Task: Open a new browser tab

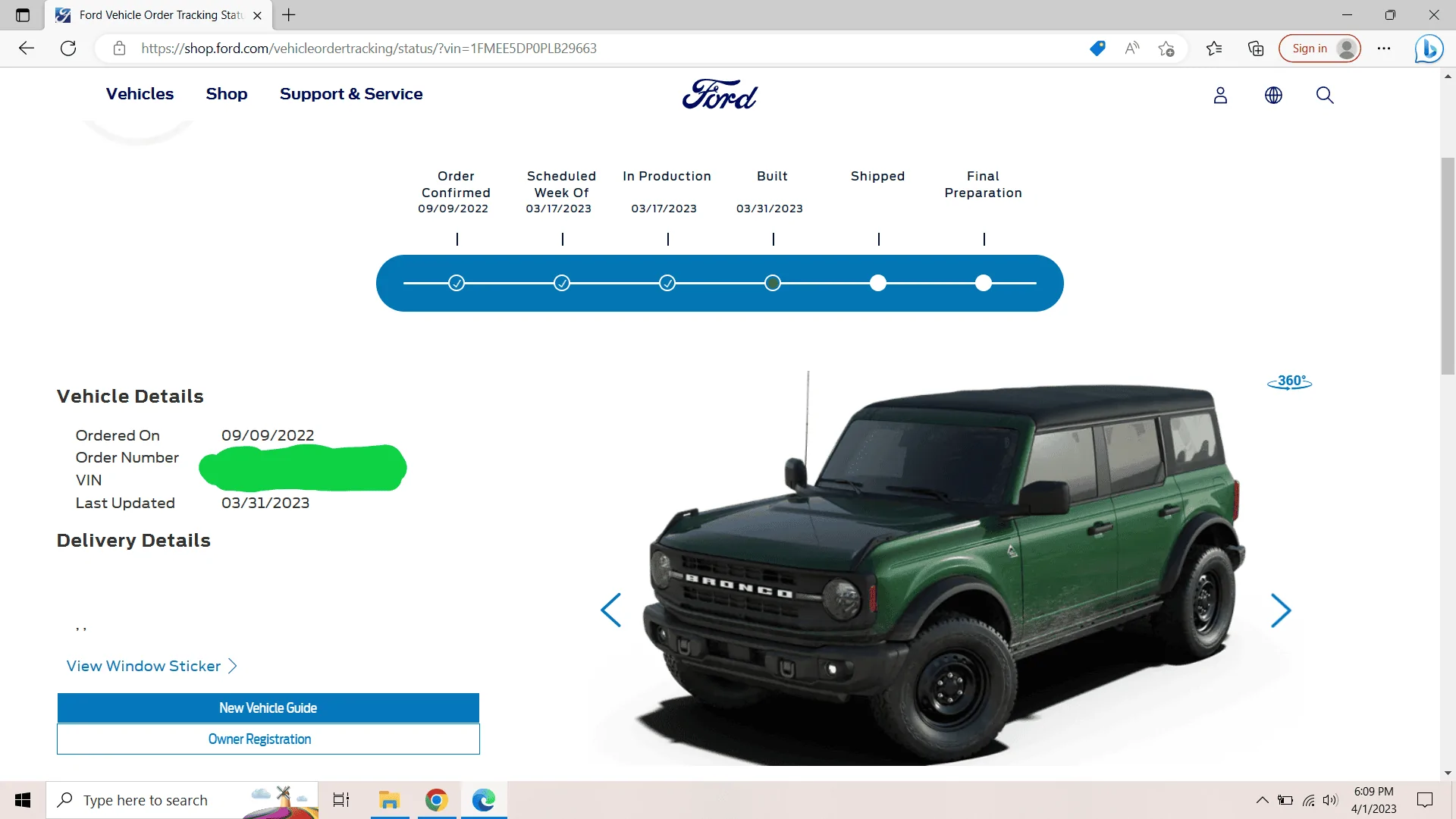Action: click(289, 15)
